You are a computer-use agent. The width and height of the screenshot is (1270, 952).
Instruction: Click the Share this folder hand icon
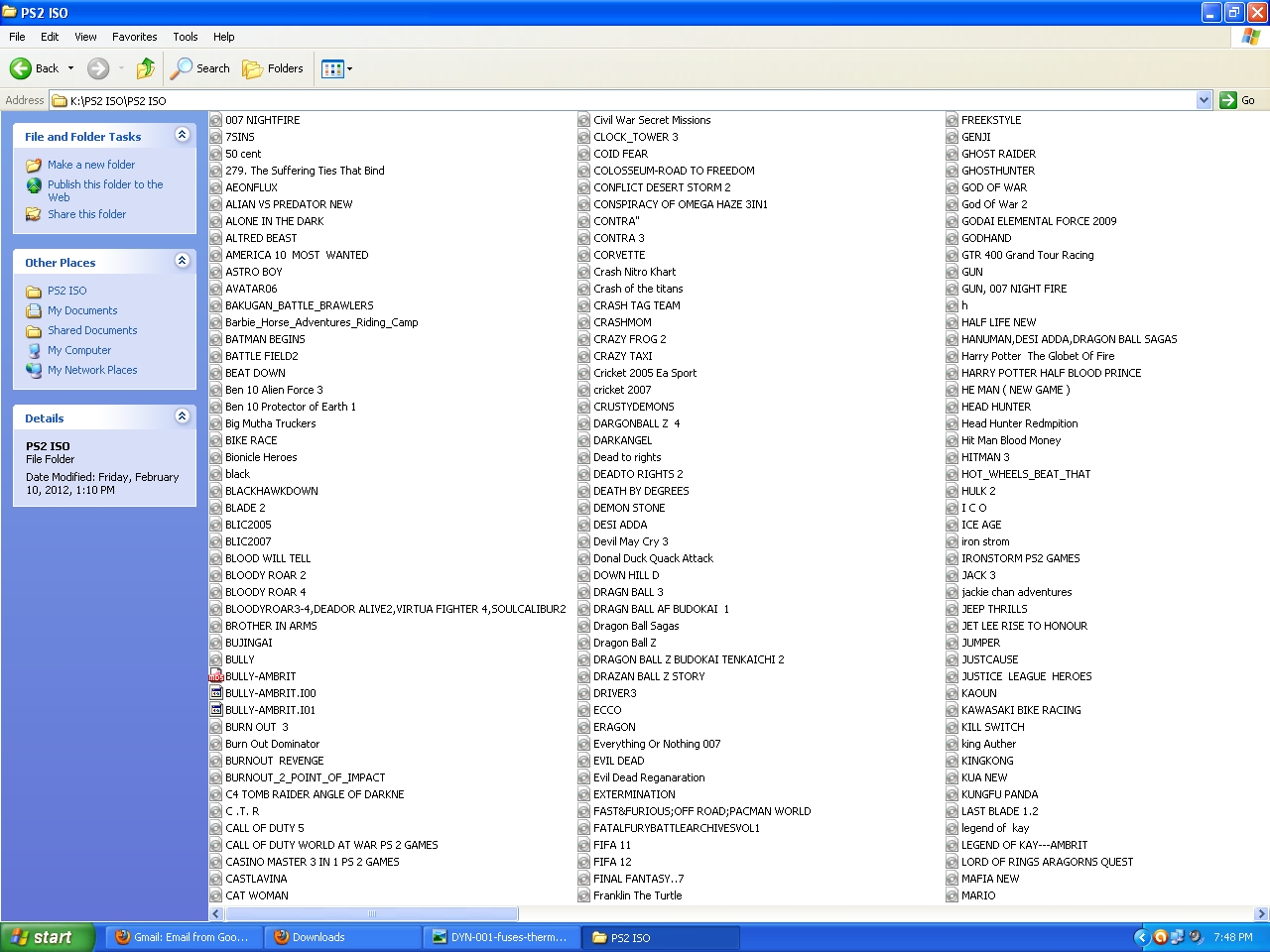(34, 214)
